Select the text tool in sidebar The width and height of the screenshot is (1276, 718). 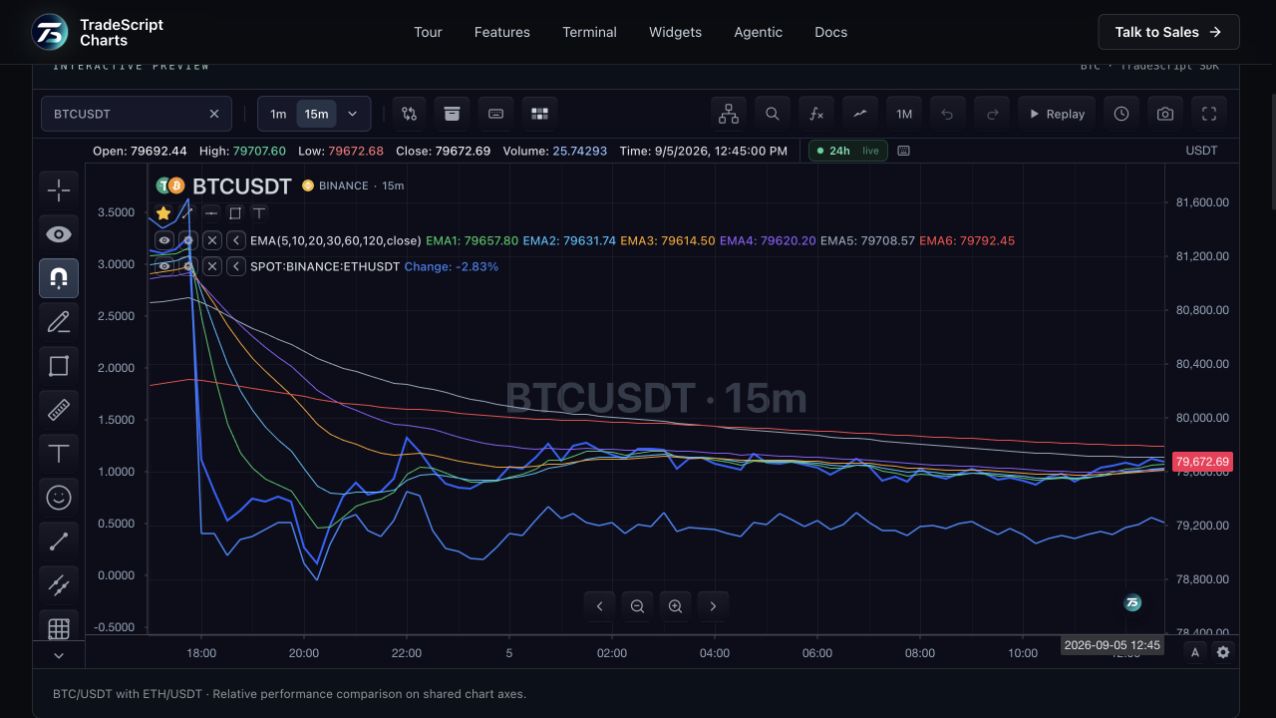coord(59,453)
